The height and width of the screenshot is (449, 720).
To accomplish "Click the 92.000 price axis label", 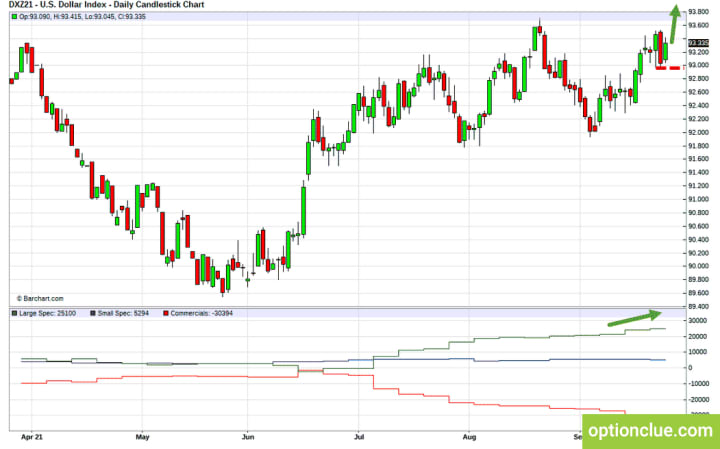I will pos(698,132).
